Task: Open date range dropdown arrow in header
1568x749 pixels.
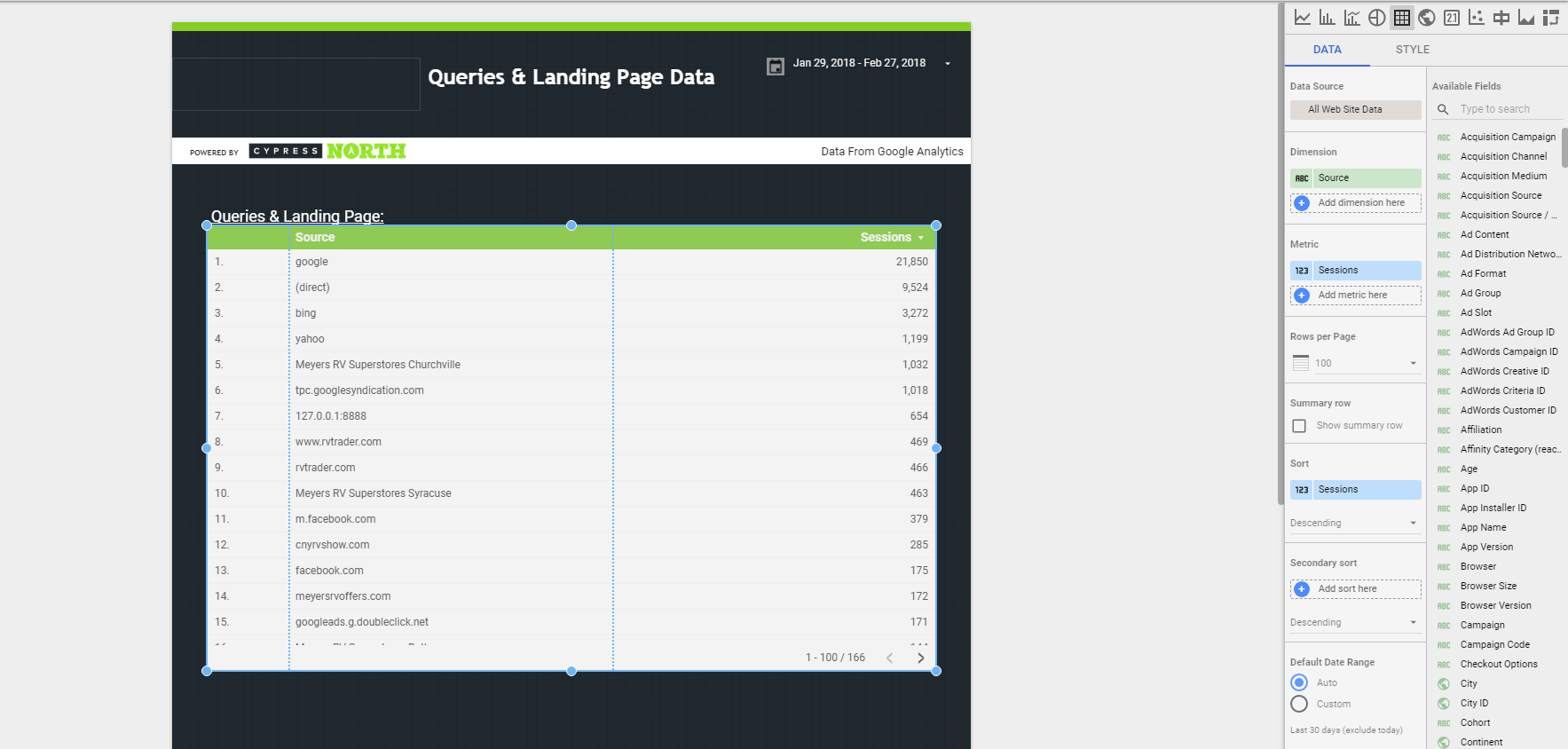Action: [x=948, y=64]
